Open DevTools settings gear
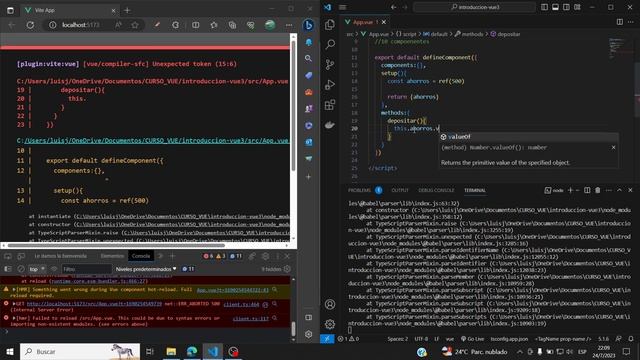This screenshot has height=360, width=640. (x=265, y=256)
